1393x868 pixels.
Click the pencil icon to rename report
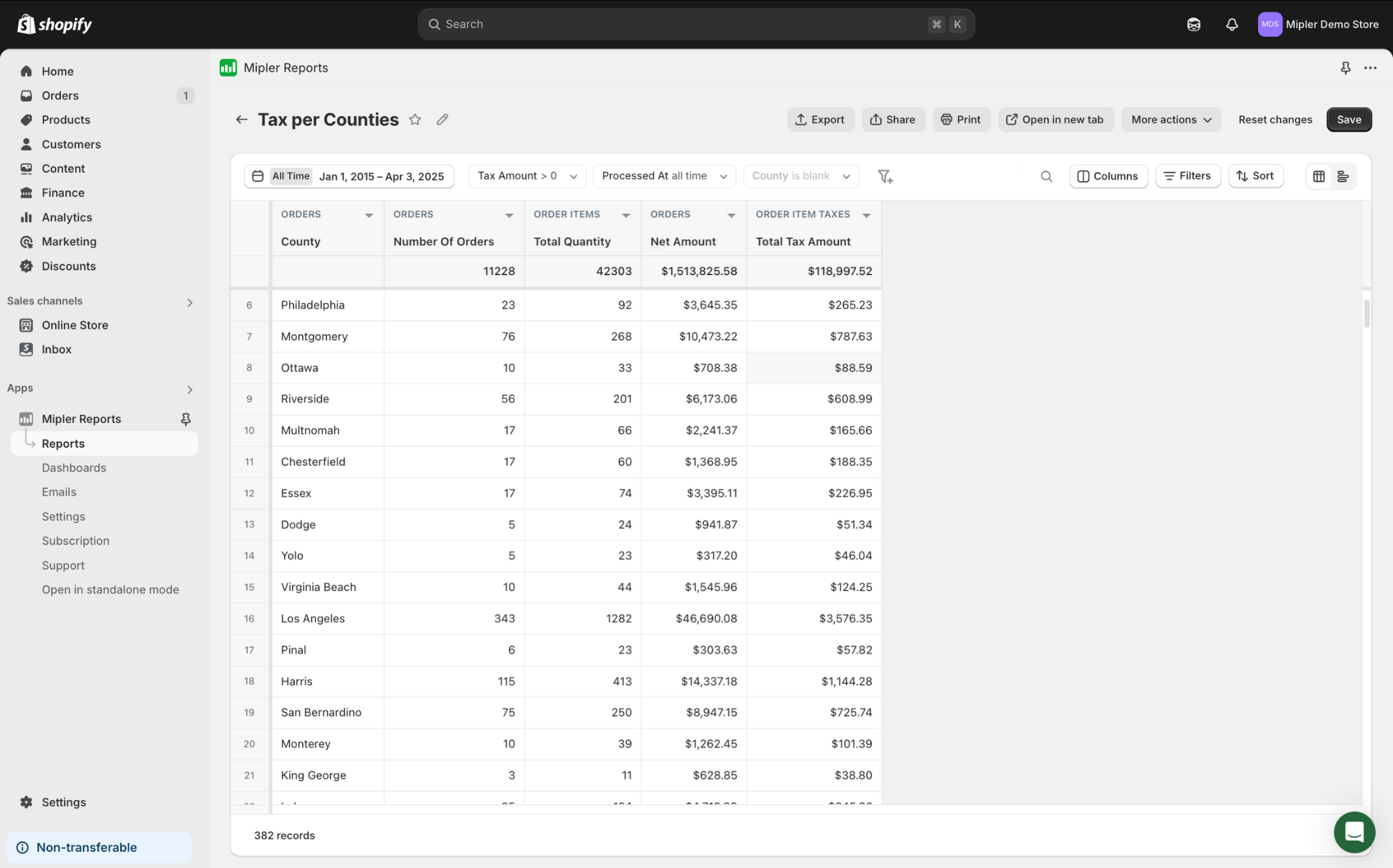point(442,119)
